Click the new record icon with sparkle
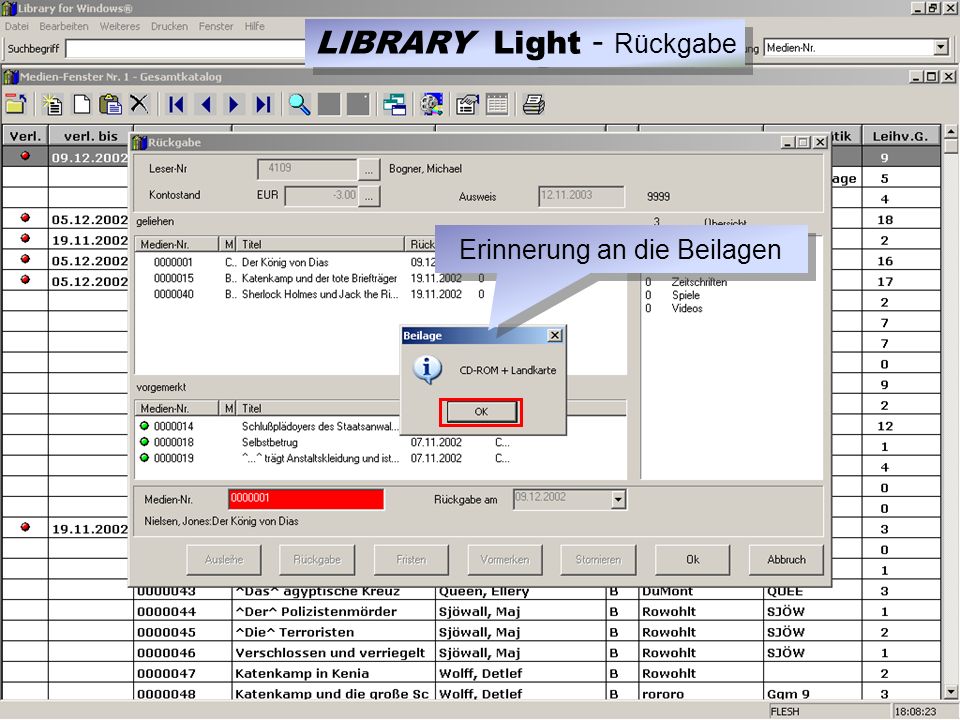The width and height of the screenshot is (960, 720). [x=53, y=104]
